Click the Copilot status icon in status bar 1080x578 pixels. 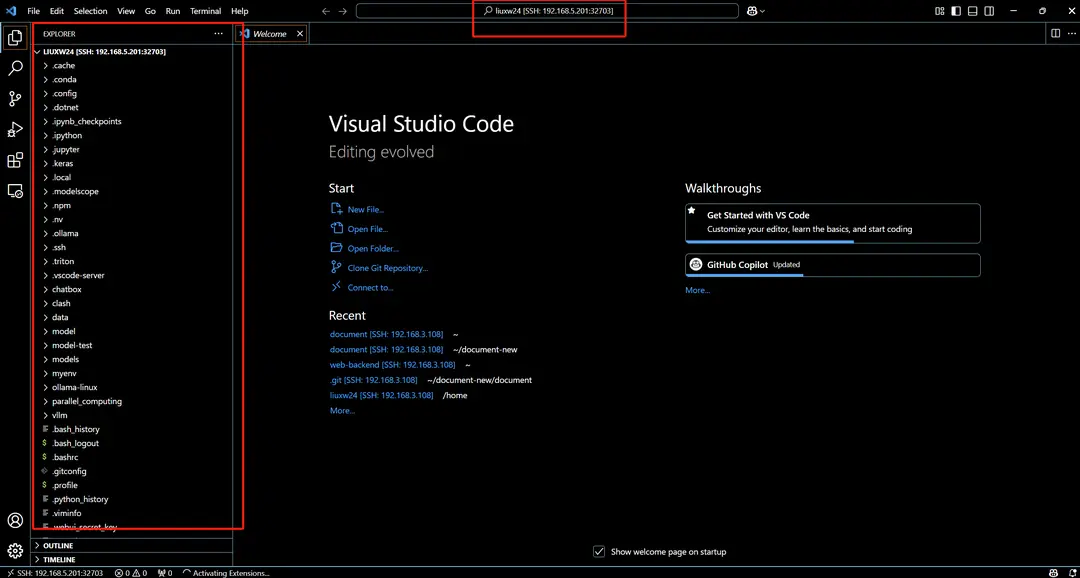coord(1053,572)
